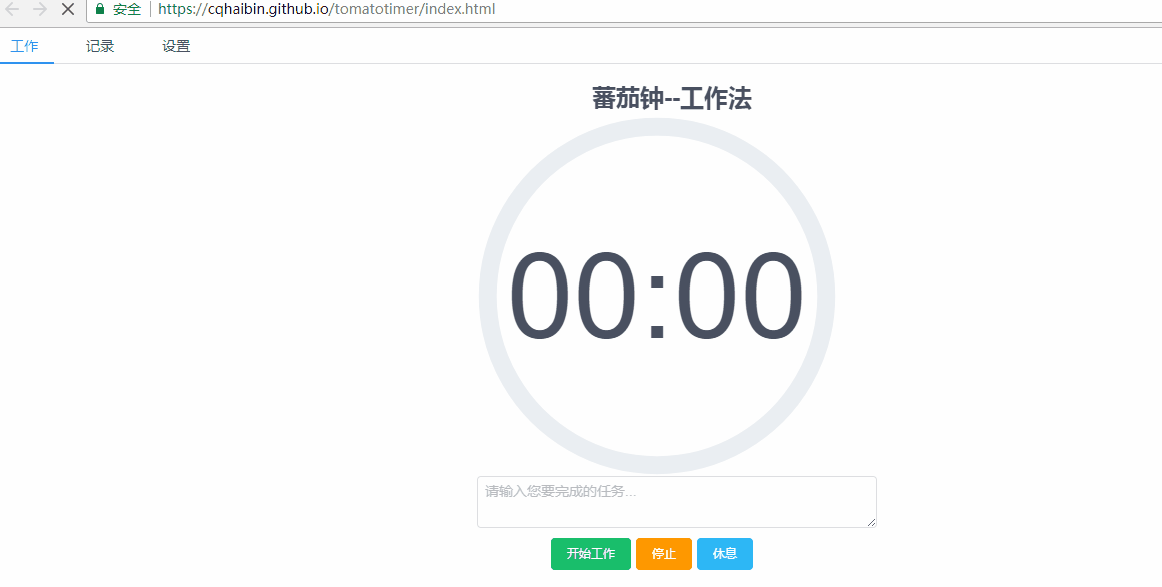The image size is (1162, 587).
Task: Click the browser forward arrow
Action: [x=40, y=9]
